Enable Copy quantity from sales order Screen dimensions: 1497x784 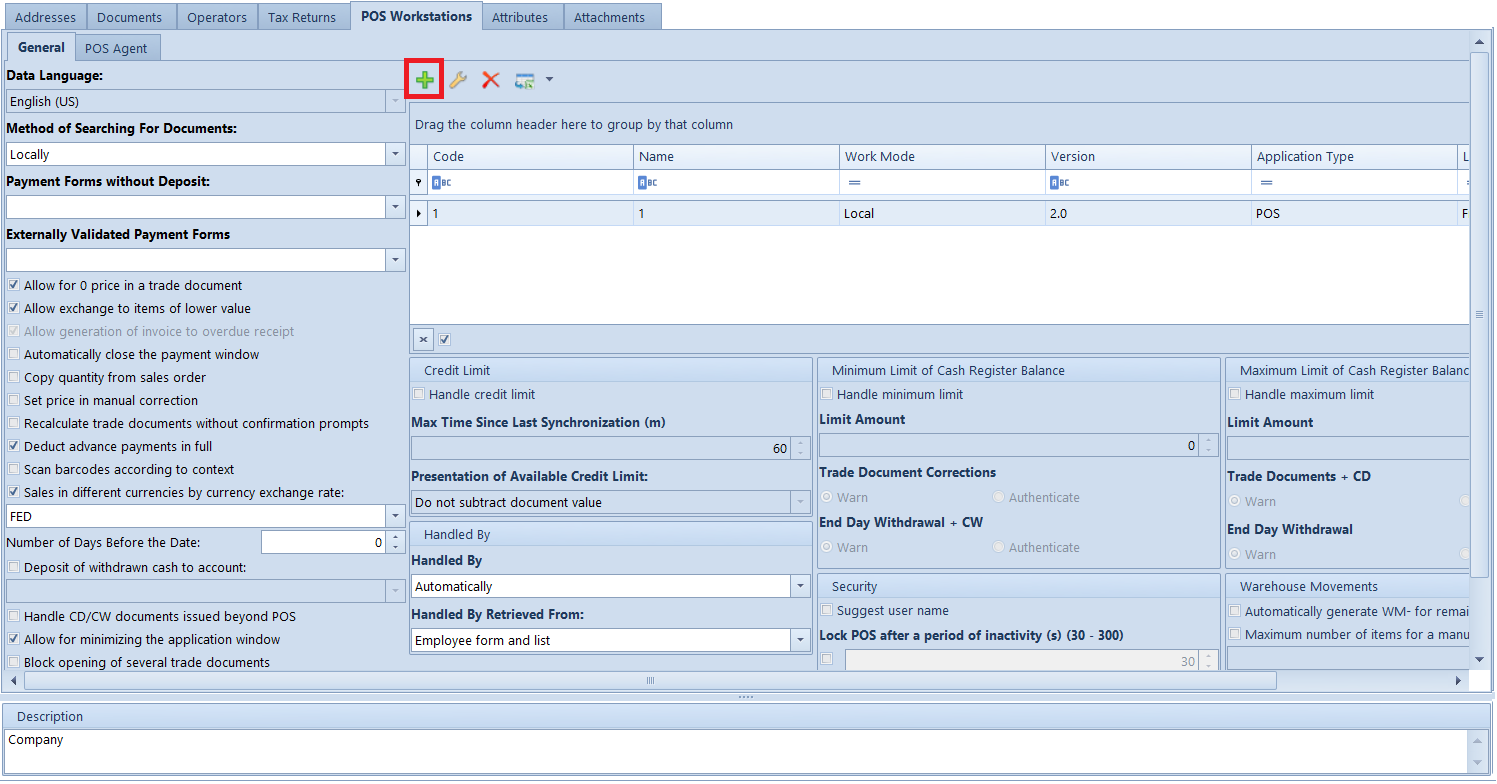pyautogui.click(x=14, y=378)
